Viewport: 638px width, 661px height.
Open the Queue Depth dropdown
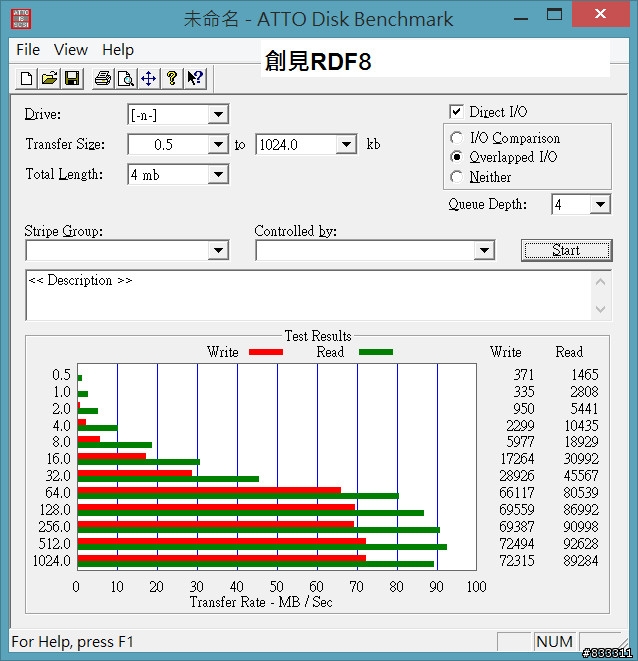click(600, 204)
